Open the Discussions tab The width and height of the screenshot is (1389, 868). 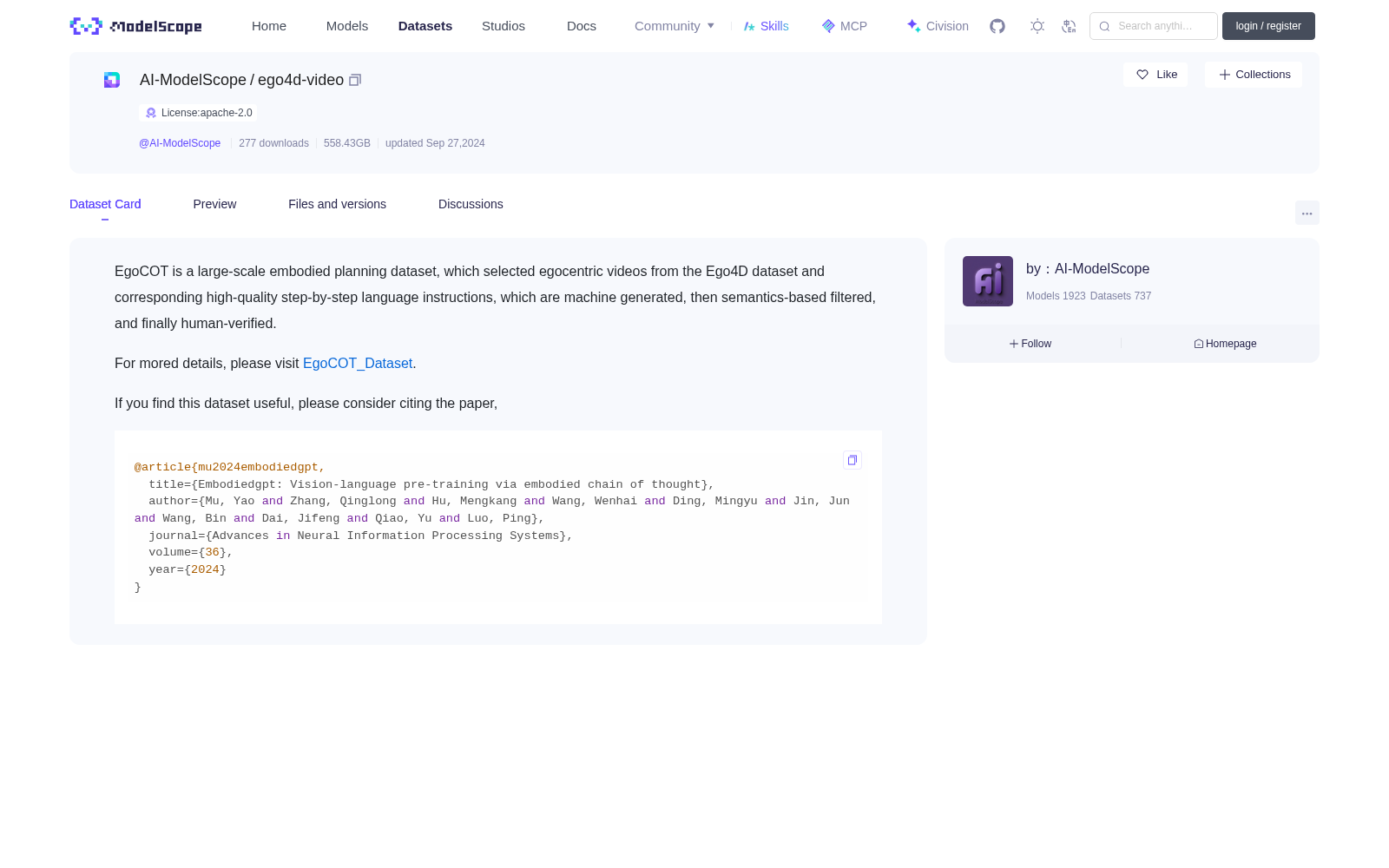[x=471, y=204]
